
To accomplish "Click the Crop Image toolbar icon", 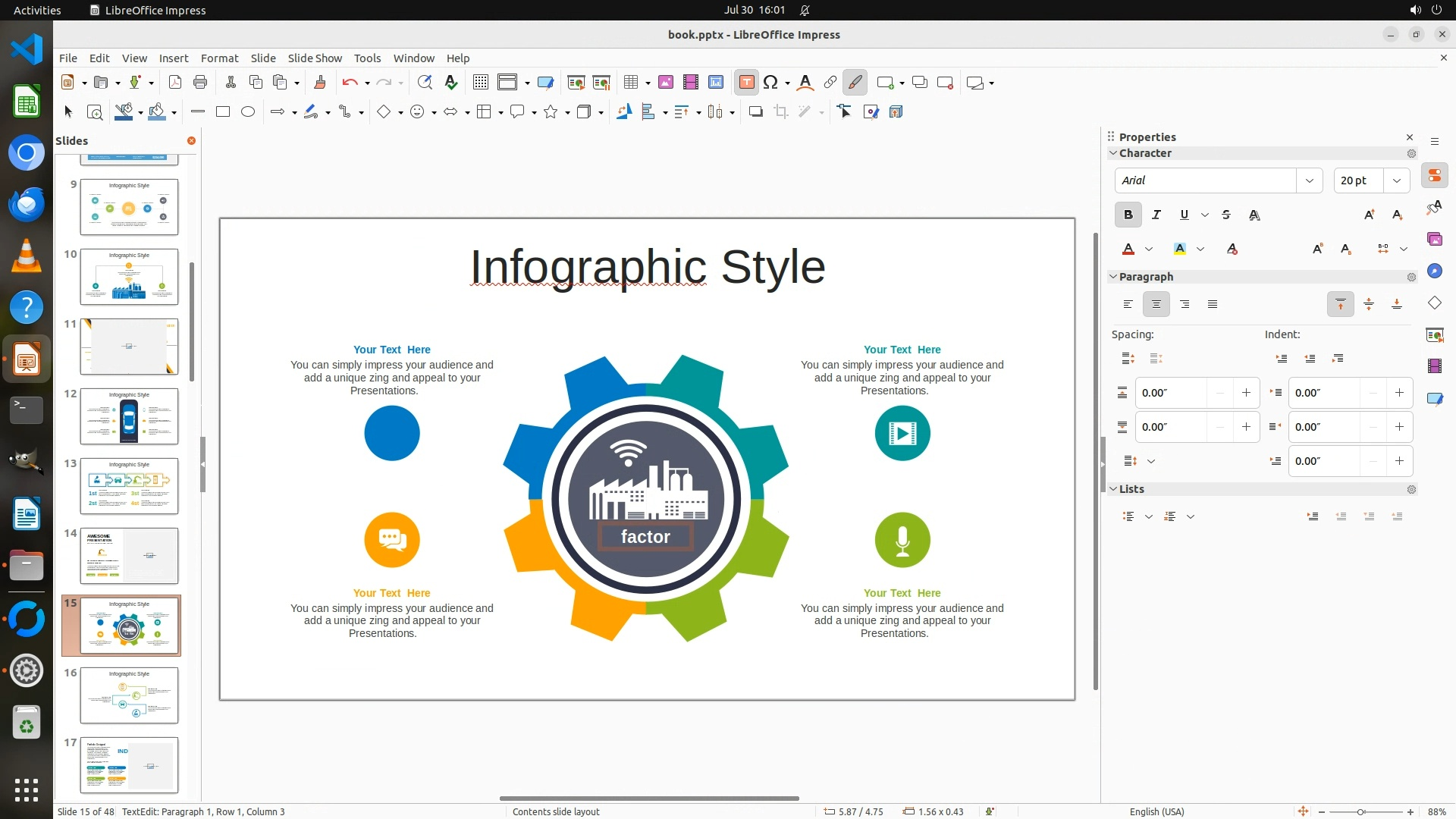I will [x=780, y=112].
